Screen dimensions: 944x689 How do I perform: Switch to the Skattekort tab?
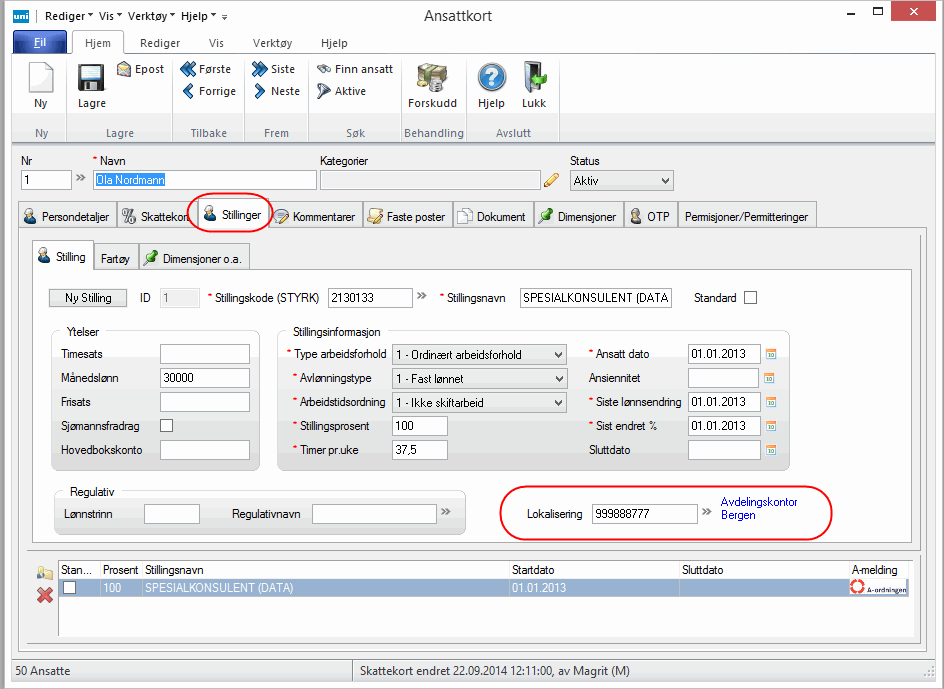pos(156,216)
